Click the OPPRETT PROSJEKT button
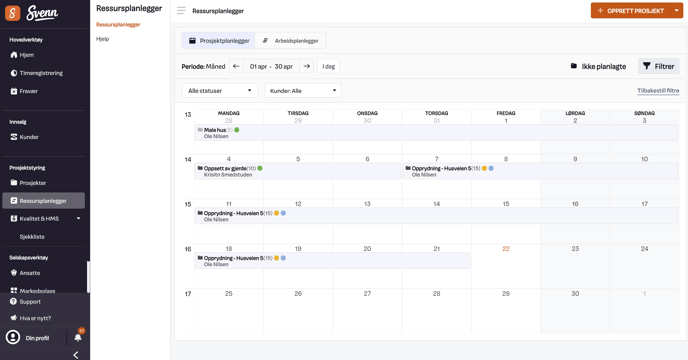The height and width of the screenshot is (360, 688). 631,11
